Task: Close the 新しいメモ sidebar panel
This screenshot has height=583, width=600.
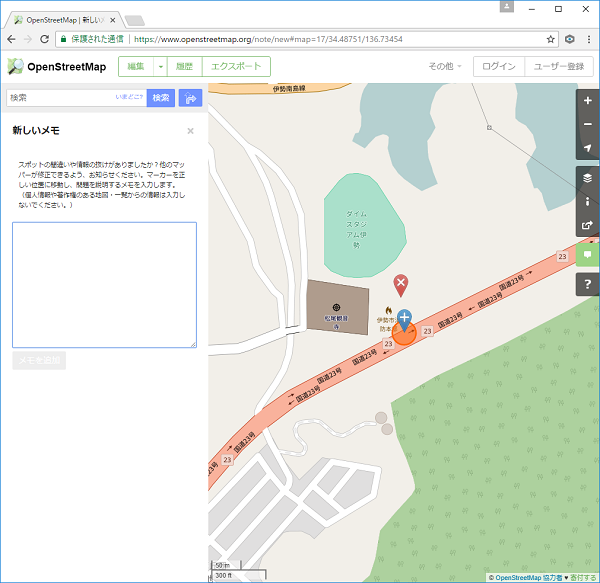Action: 190,131
